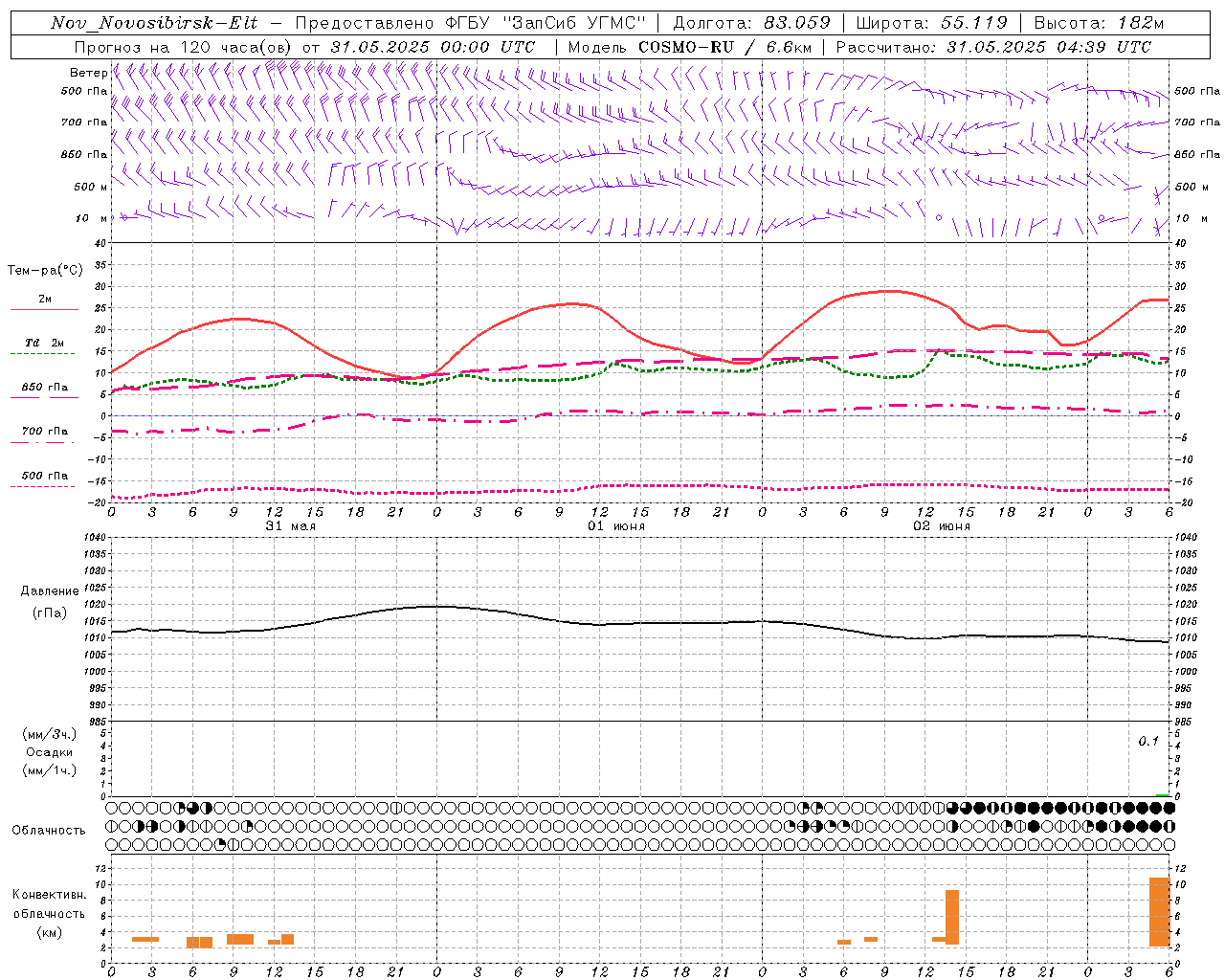
Task: Click the latitude value Широта: 55.119
Action: 931,23
